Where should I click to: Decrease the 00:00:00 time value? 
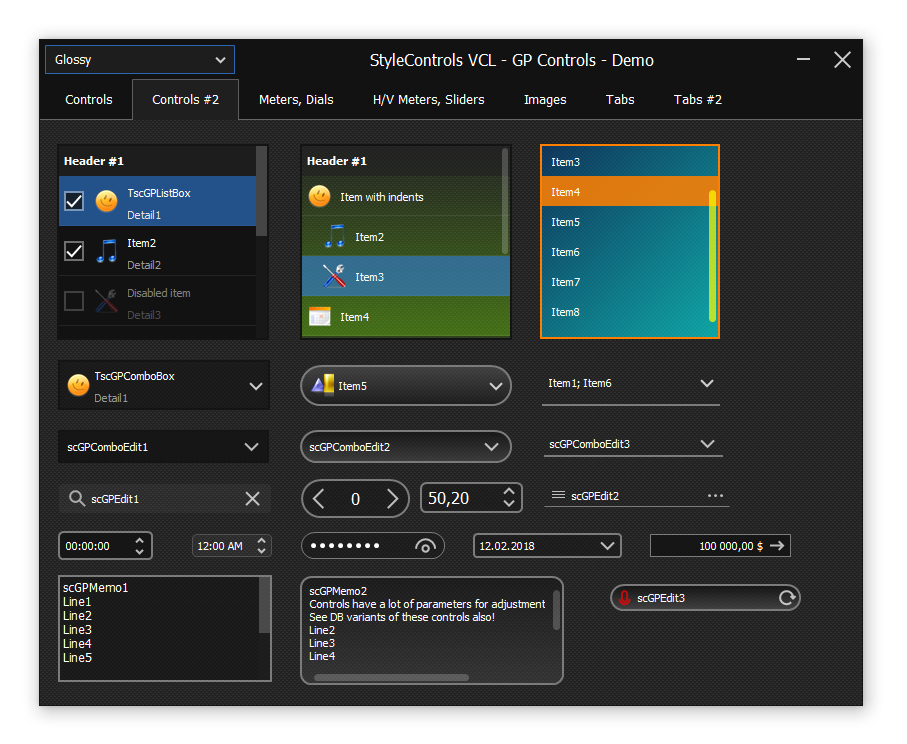click(x=139, y=551)
